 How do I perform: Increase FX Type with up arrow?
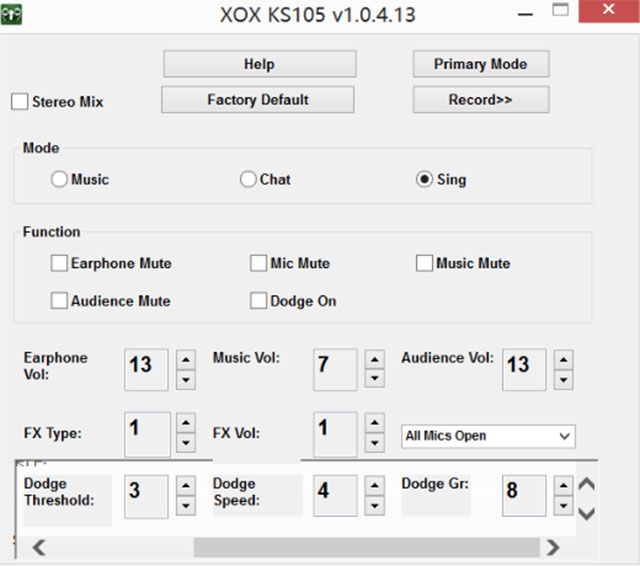[x=186, y=423]
